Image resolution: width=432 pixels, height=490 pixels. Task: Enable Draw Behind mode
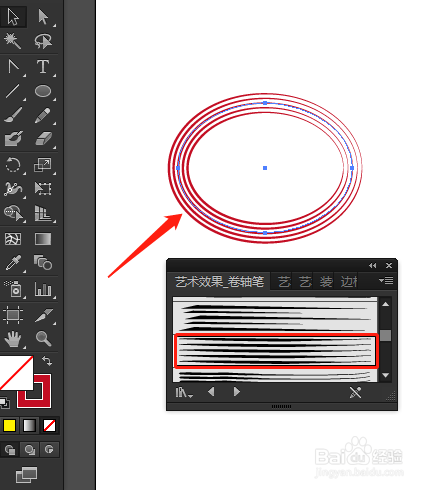(x=30, y=450)
